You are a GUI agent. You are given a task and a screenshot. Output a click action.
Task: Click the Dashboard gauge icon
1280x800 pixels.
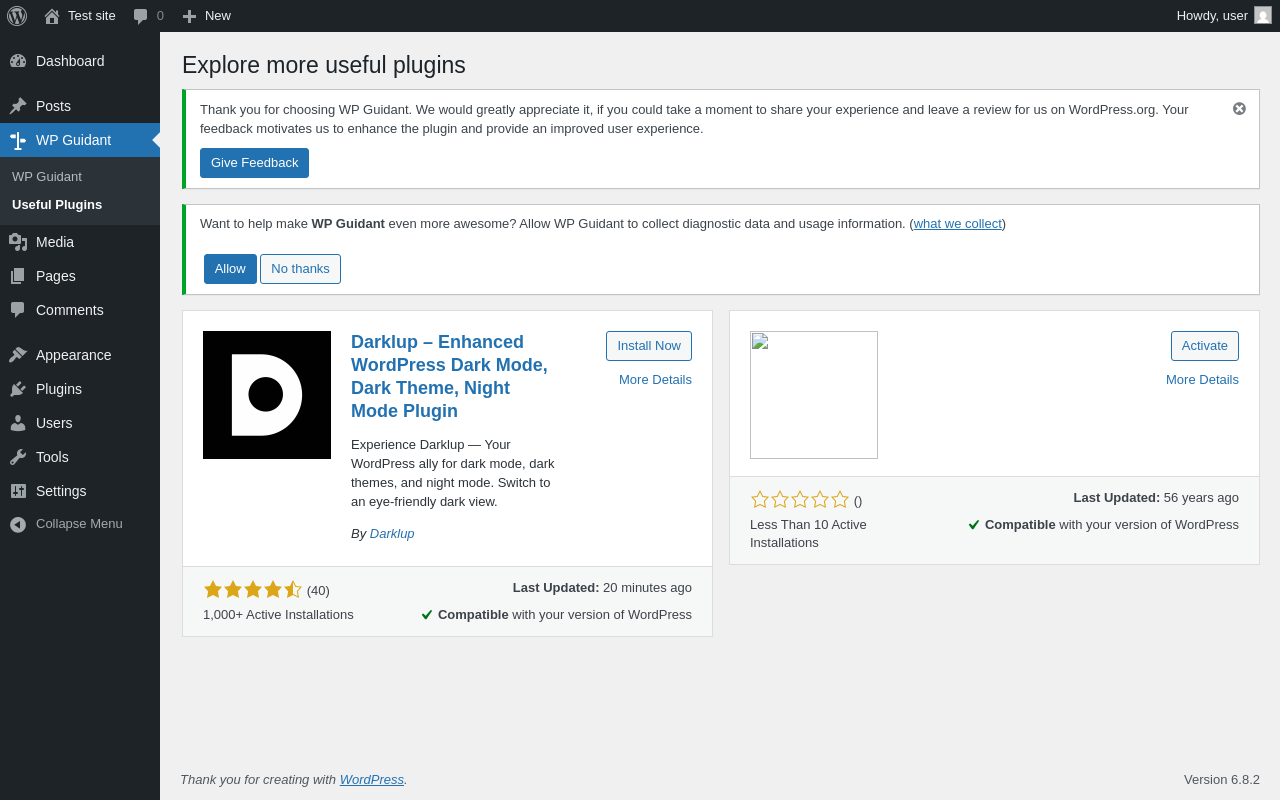pos(18,61)
